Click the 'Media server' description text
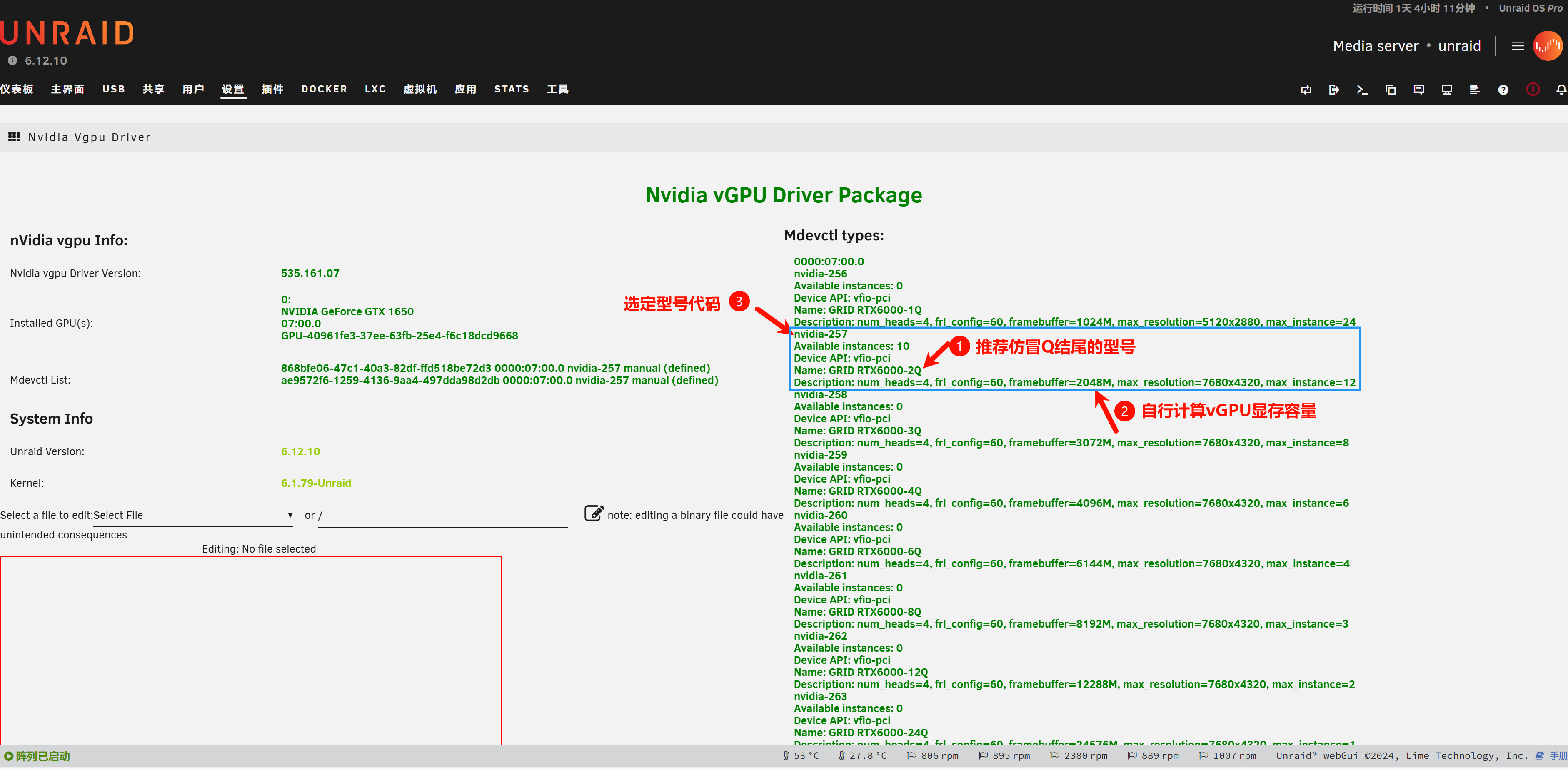1568x770 pixels. (x=1376, y=46)
